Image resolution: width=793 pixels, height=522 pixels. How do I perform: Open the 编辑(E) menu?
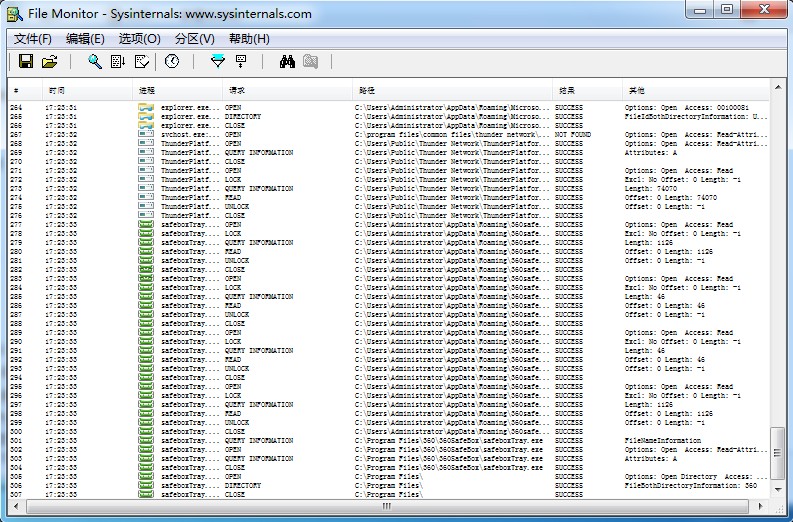(85, 39)
